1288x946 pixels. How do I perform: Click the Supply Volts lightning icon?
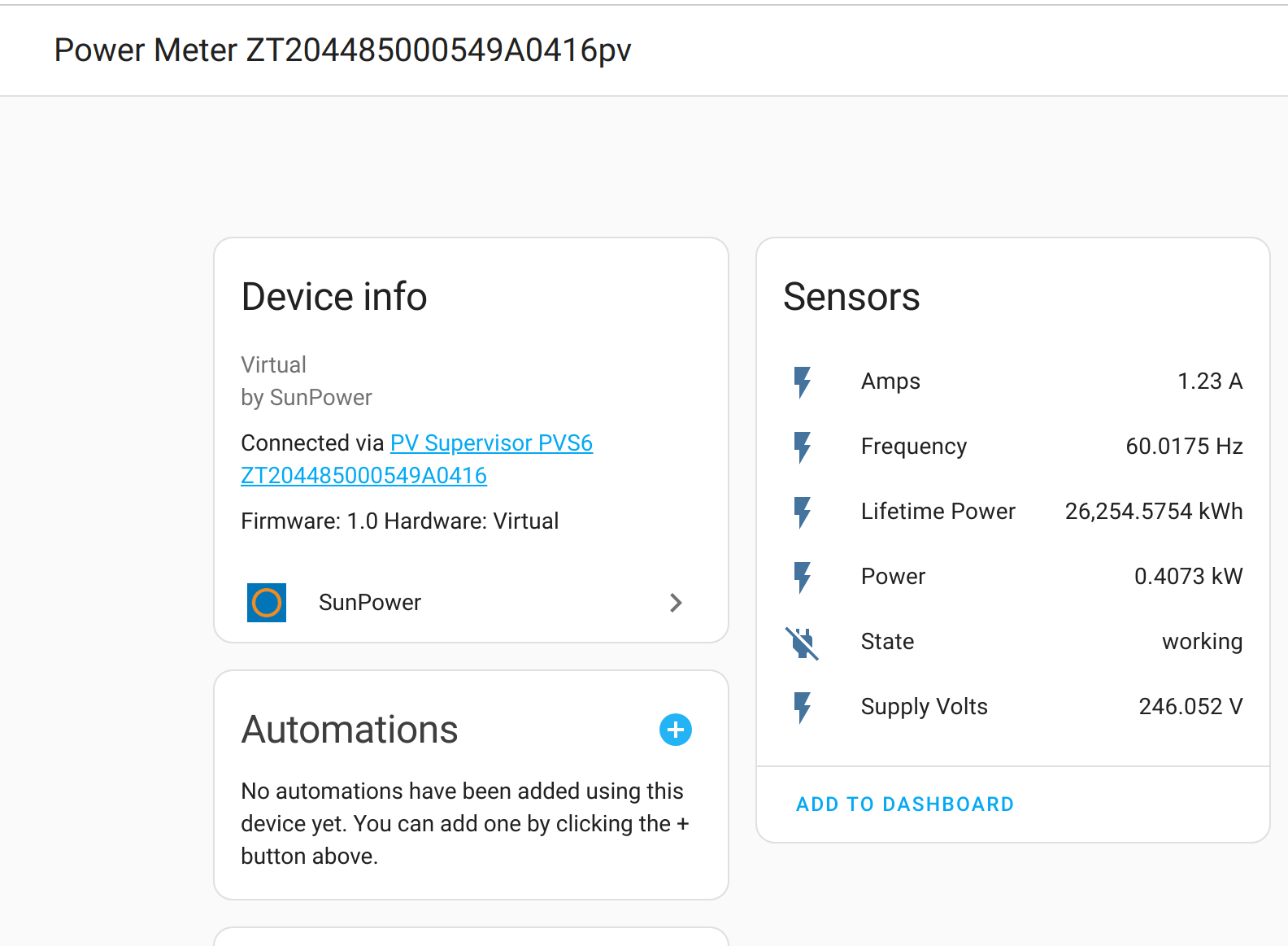803,707
